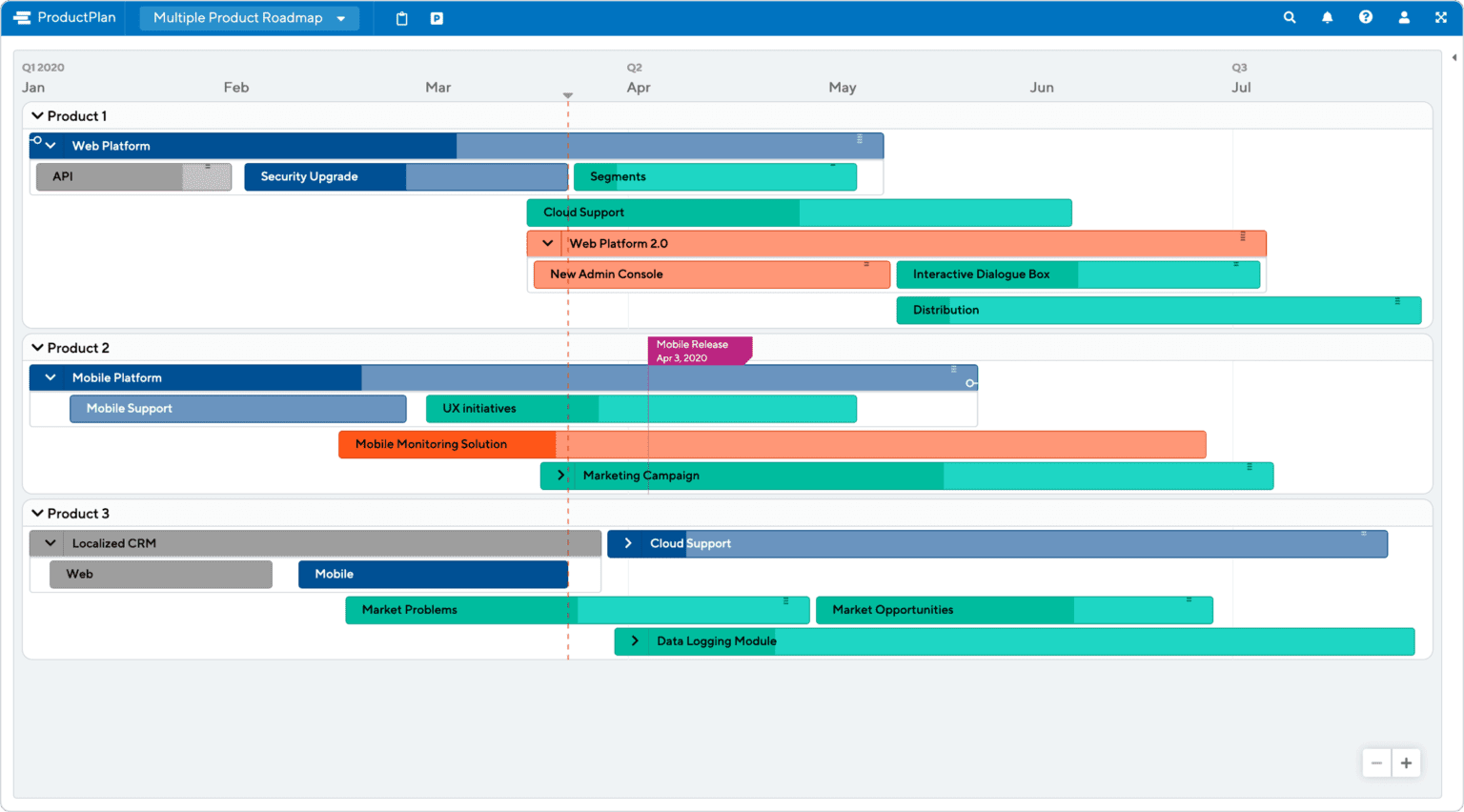Select the Mobile Release milestone marker
Screen dimensions: 1464x812
click(701, 351)
